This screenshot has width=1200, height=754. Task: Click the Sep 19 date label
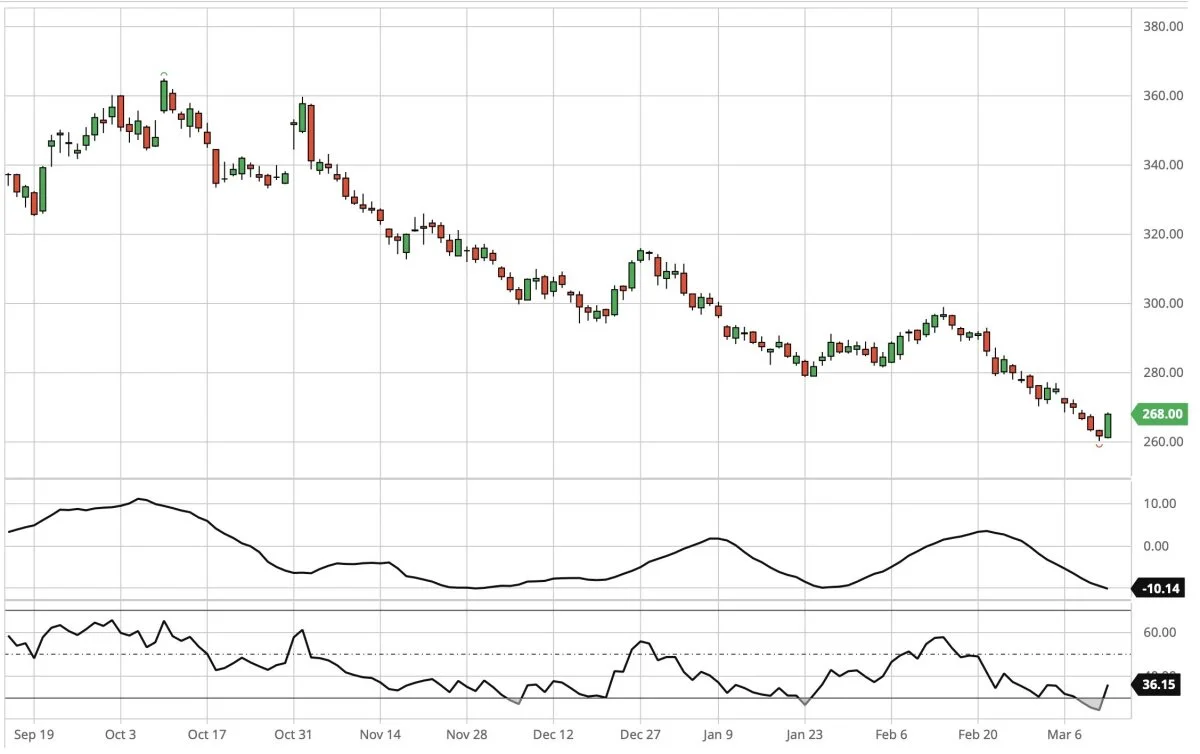click(33, 734)
